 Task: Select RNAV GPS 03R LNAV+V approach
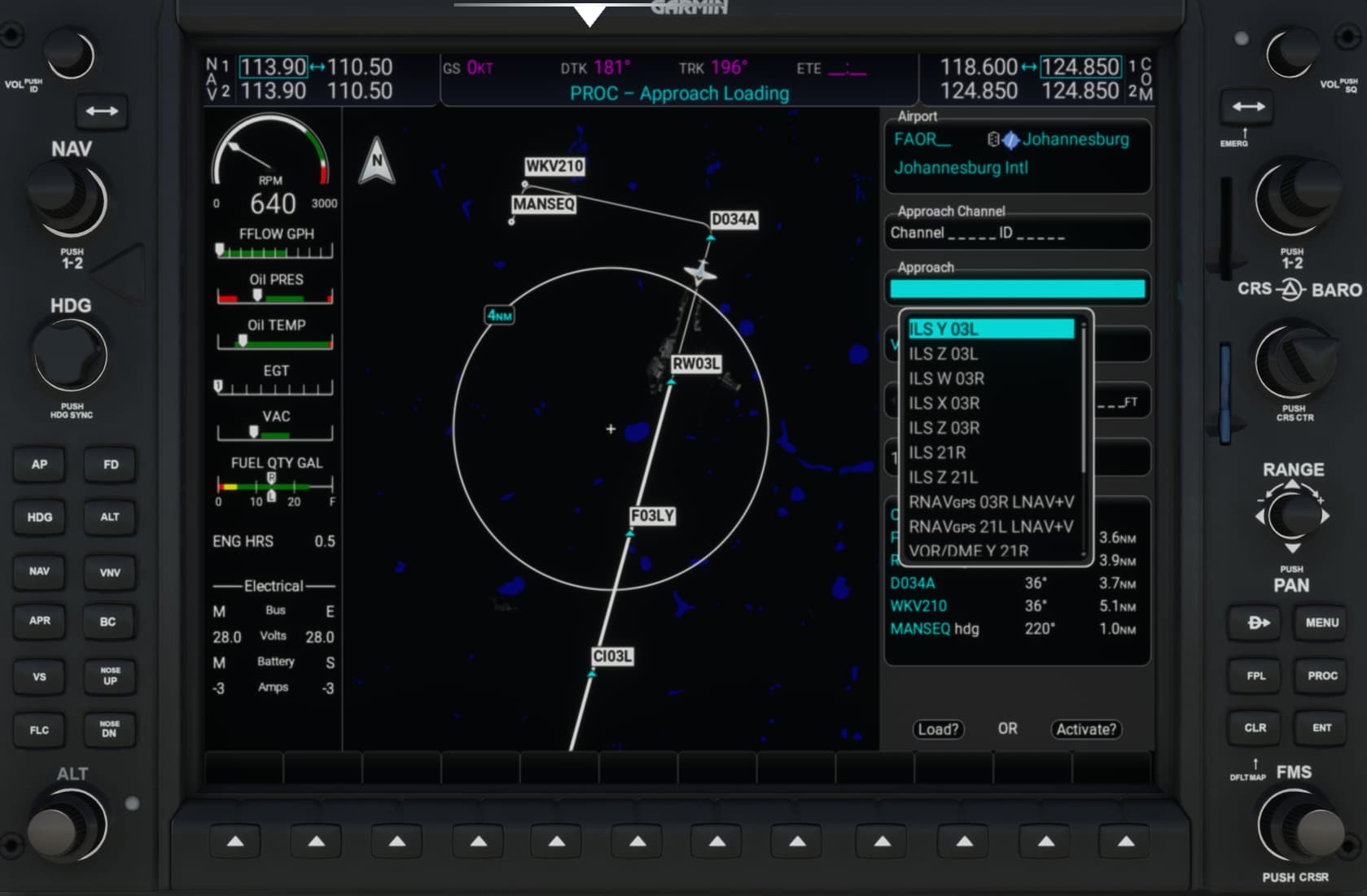[x=992, y=502]
